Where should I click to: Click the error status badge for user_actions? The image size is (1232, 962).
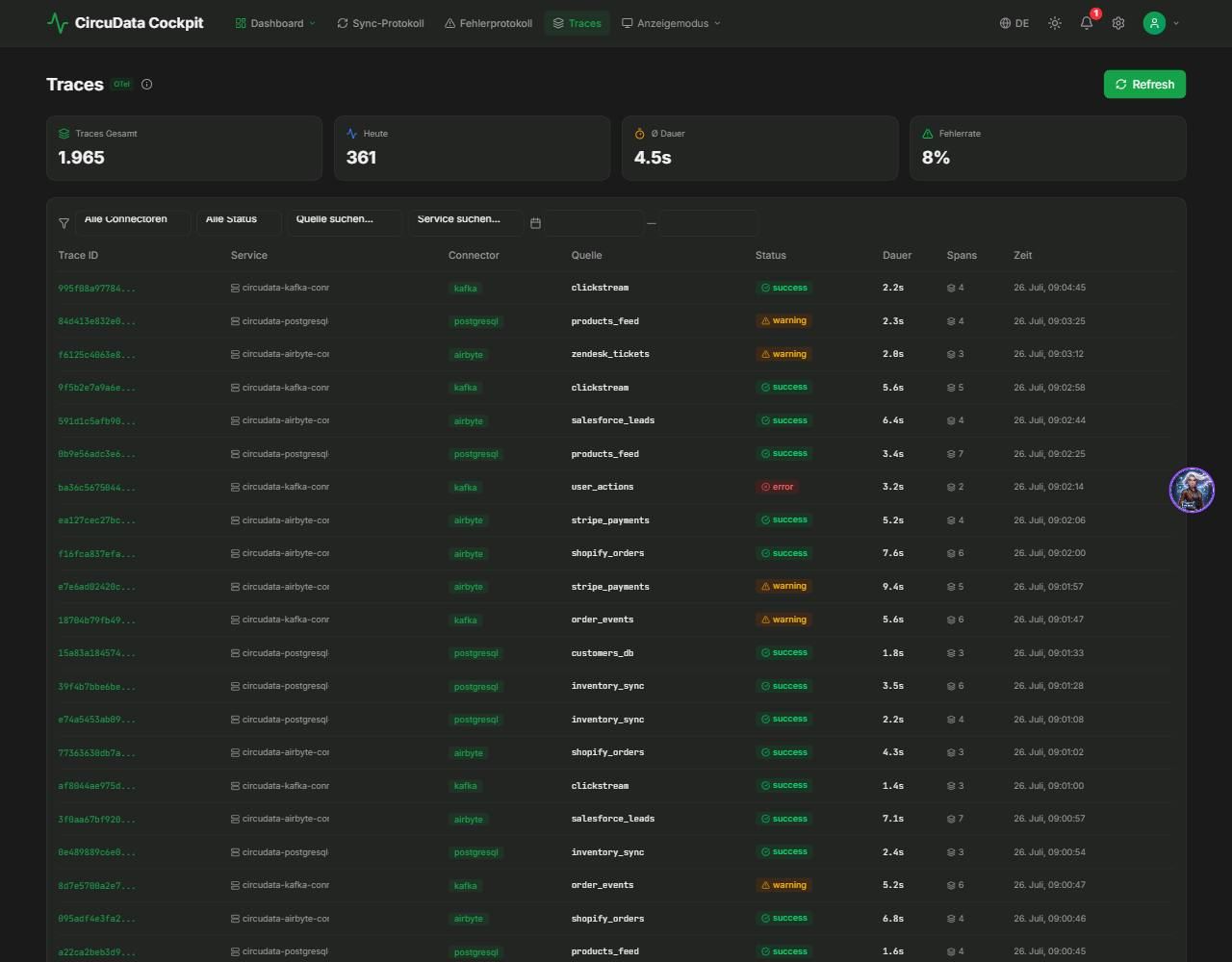(x=778, y=487)
